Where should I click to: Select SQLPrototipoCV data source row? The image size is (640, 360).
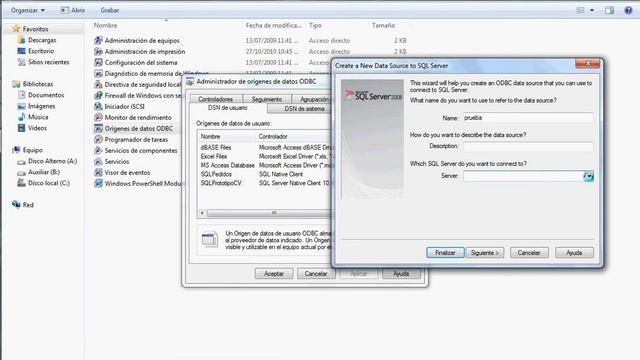(x=265, y=183)
